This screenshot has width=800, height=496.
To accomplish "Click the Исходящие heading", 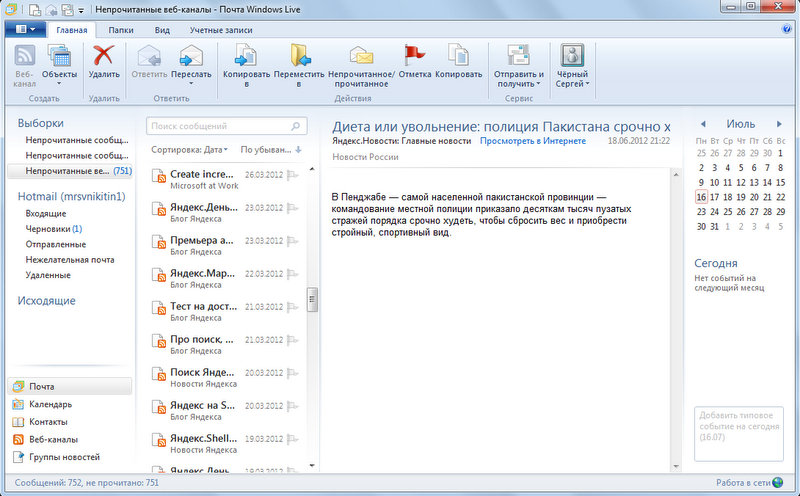I will (46, 301).
